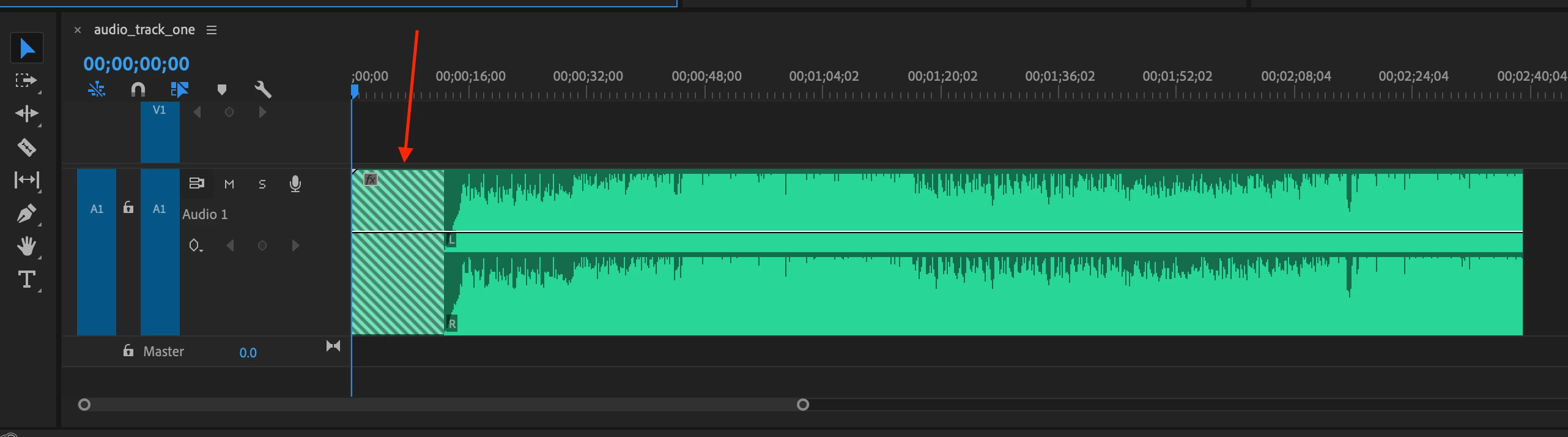Toggle V1 track targeting
The height and width of the screenshot is (437, 1568).
[x=160, y=132]
